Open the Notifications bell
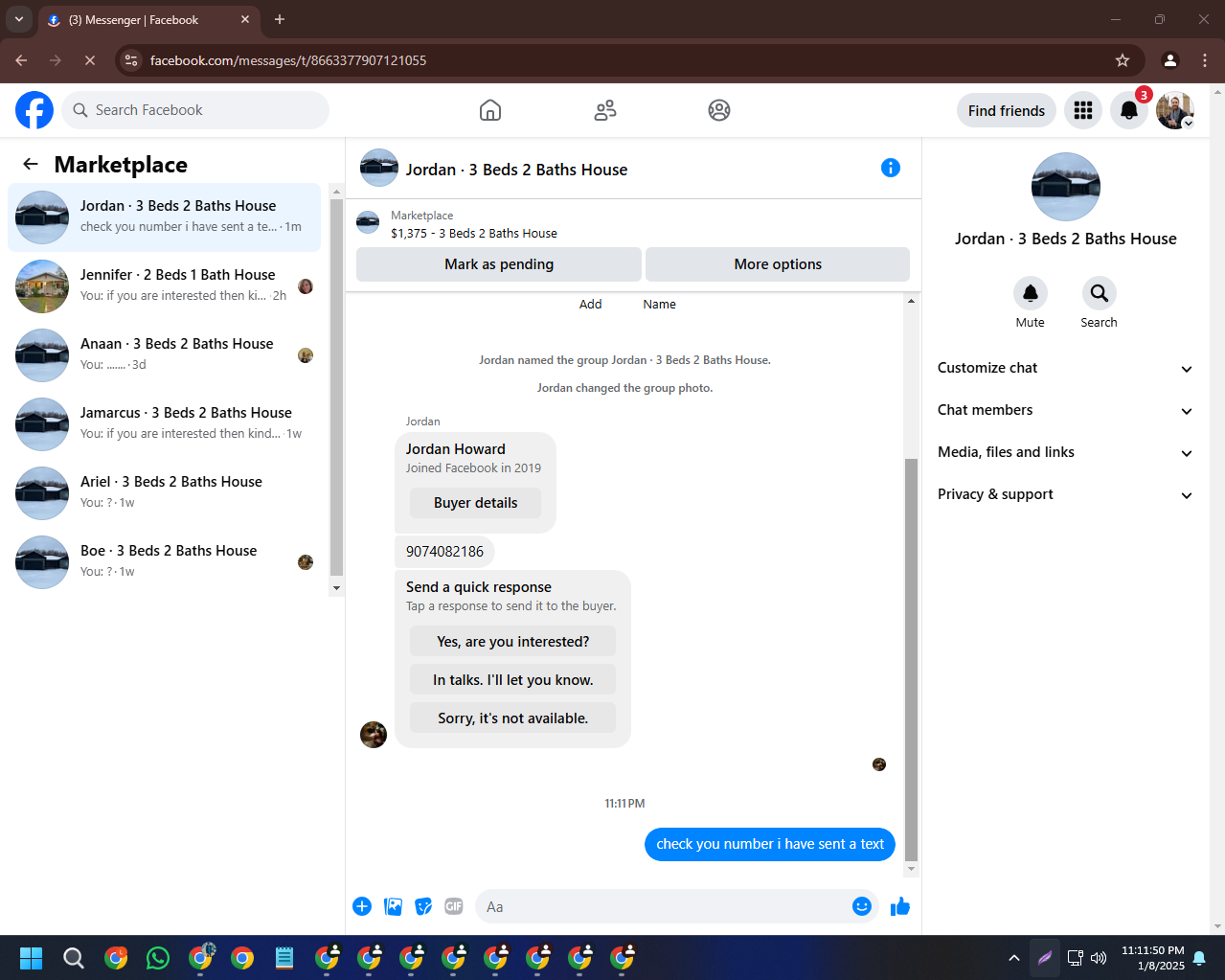The width and height of the screenshot is (1225, 980). [1129, 110]
